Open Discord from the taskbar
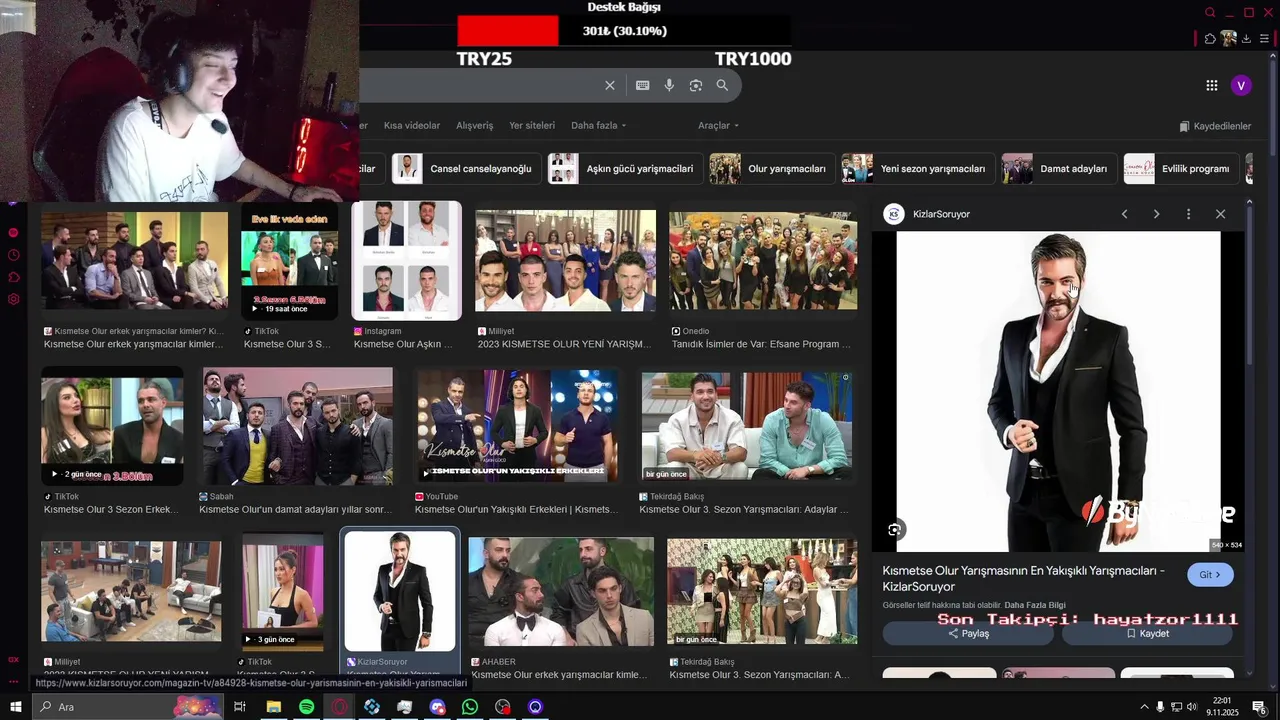This screenshot has height=720, width=1280. point(437,707)
